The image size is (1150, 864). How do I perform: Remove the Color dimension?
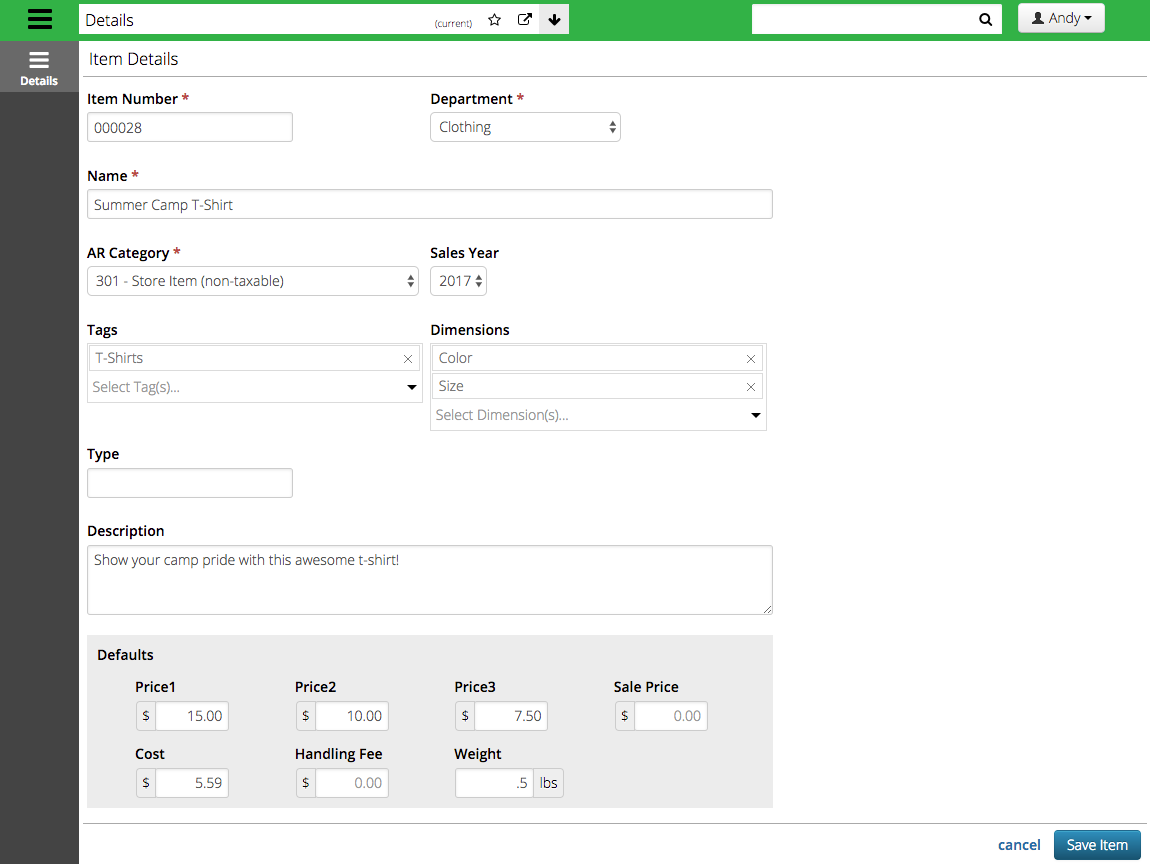click(751, 359)
